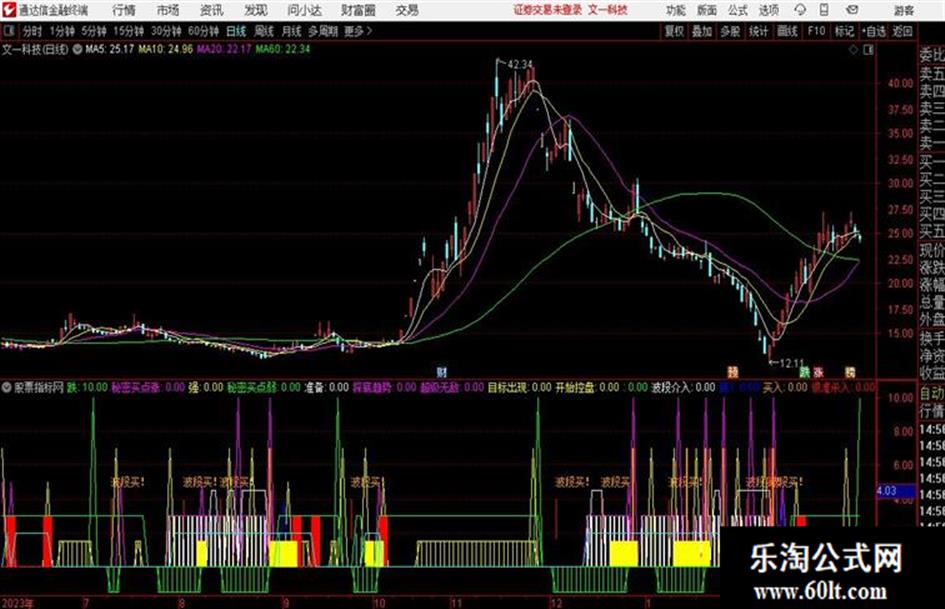The width and height of the screenshot is (945, 609).
Task: Click the 准备: 0.00 indicator value
Action: [326, 388]
